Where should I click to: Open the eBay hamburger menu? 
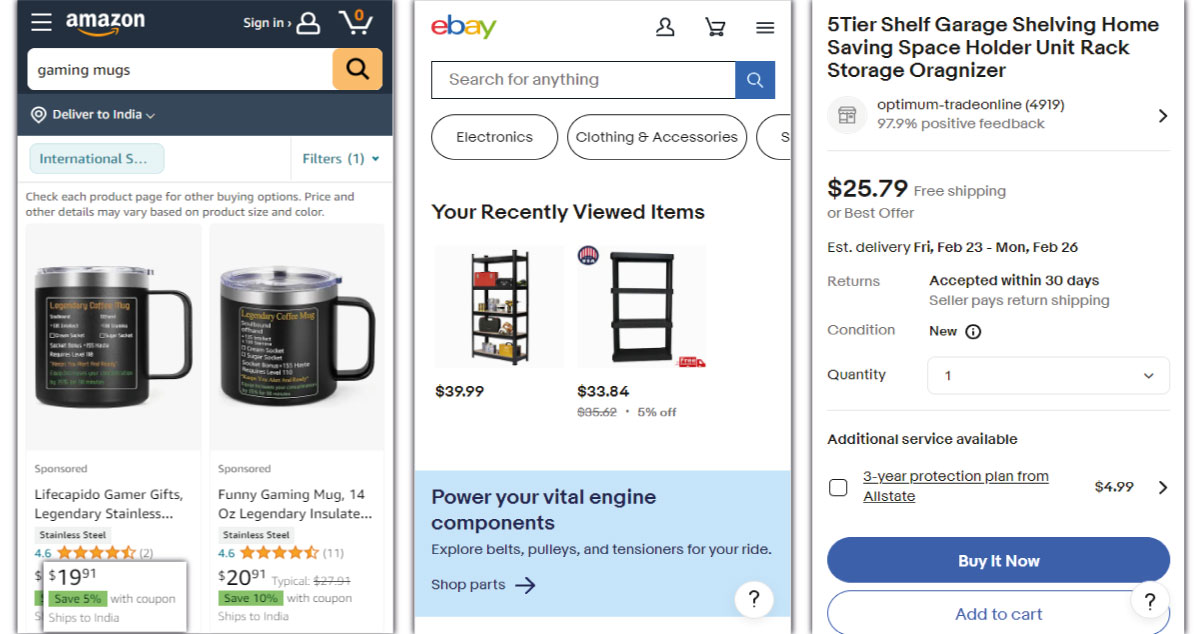[x=765, y=28]
